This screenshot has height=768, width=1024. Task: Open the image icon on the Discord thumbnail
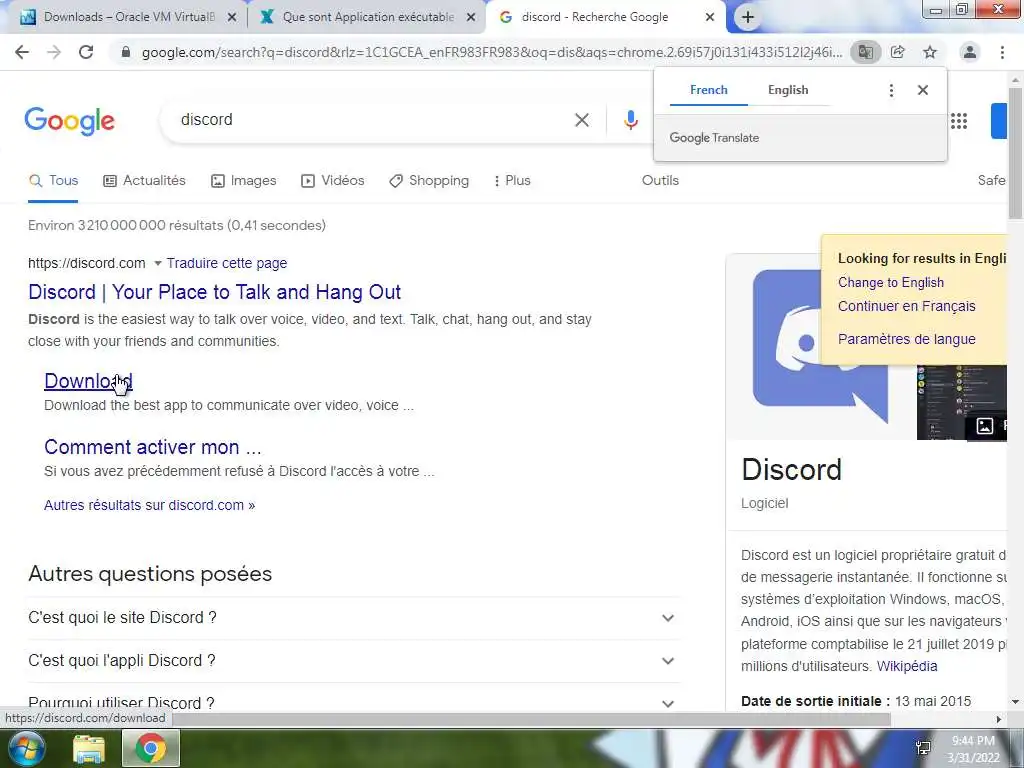(985, 426)
